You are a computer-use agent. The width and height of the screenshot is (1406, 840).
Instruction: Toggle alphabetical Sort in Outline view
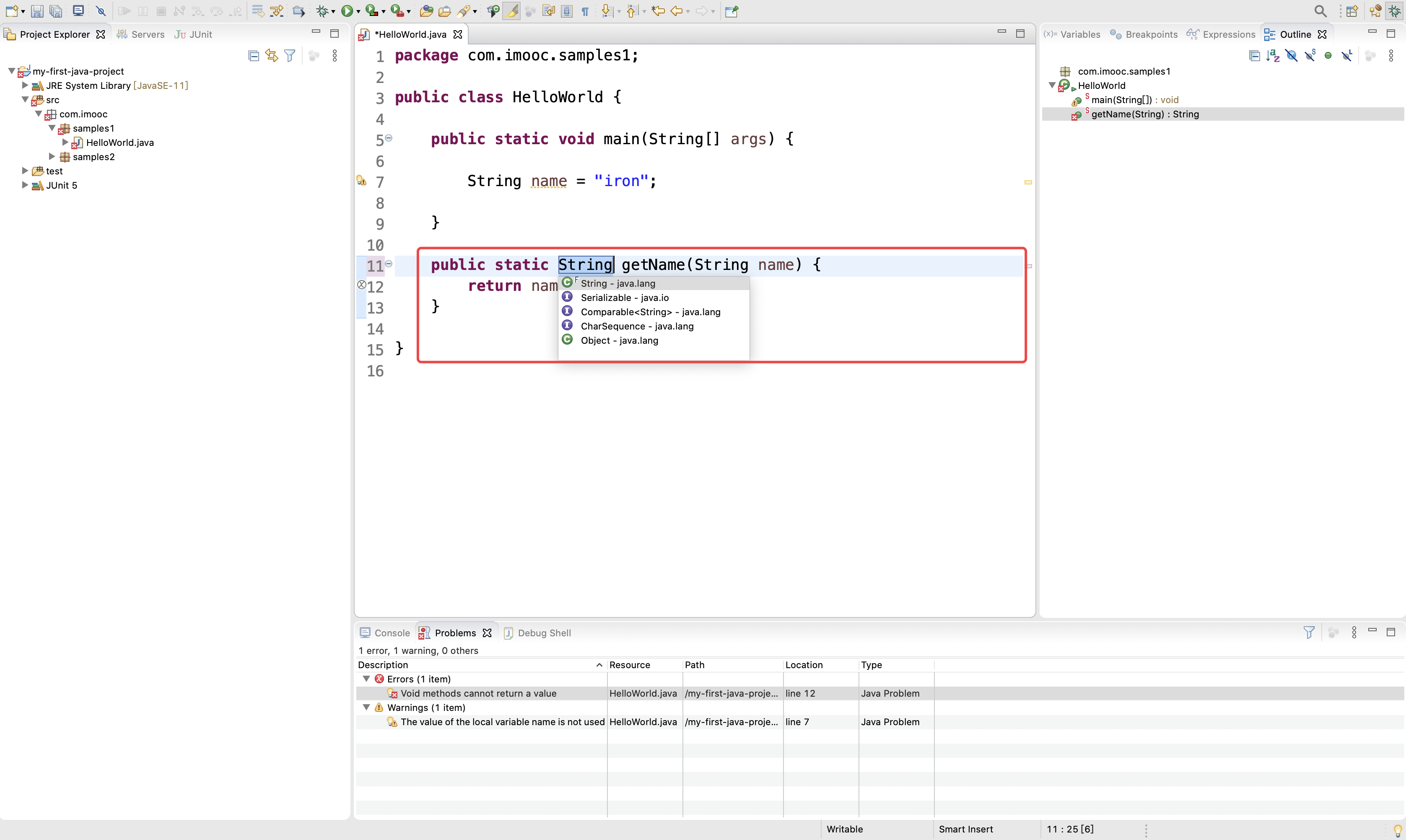tap(1273, 55)
